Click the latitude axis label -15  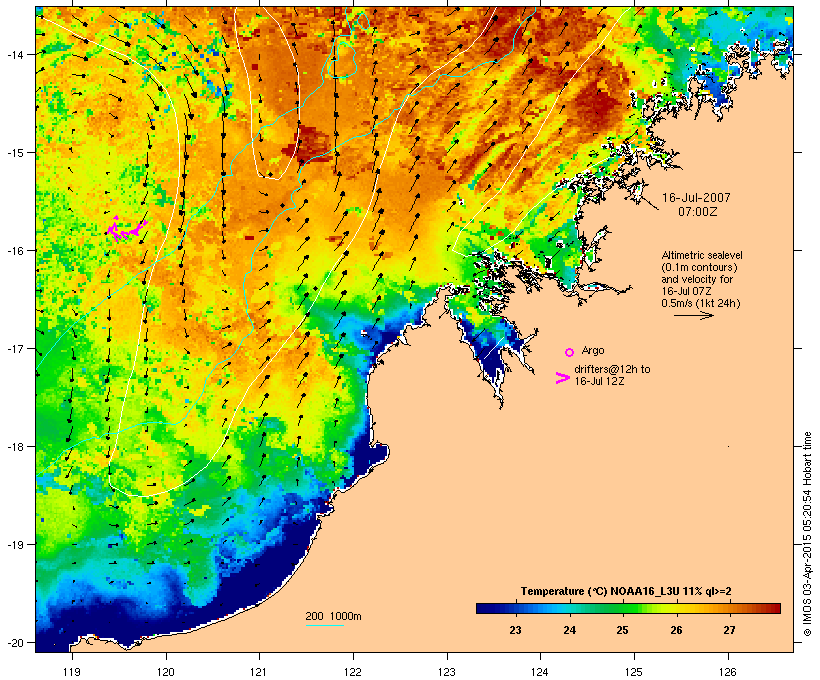click(x=15, y=153)
